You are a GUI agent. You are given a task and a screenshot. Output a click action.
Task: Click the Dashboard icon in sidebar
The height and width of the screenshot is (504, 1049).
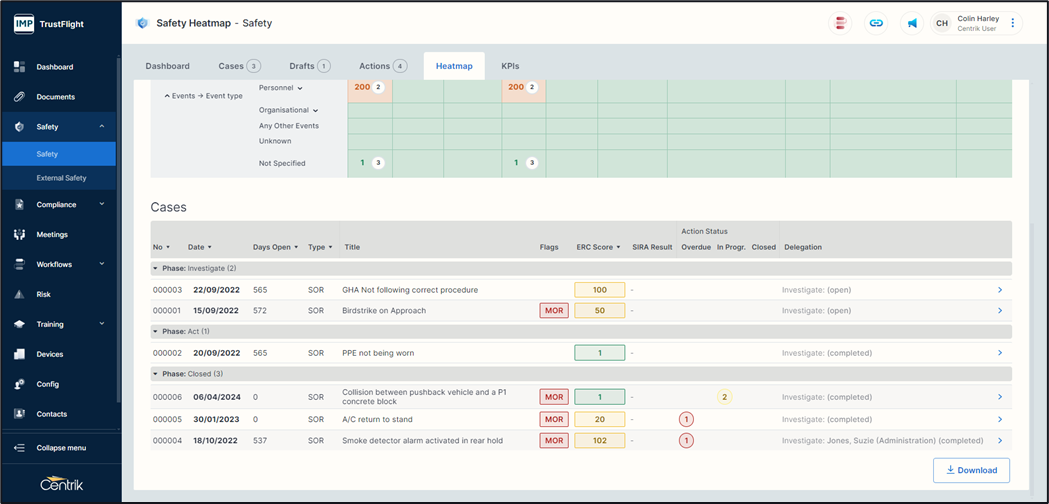tap(19, 67)
